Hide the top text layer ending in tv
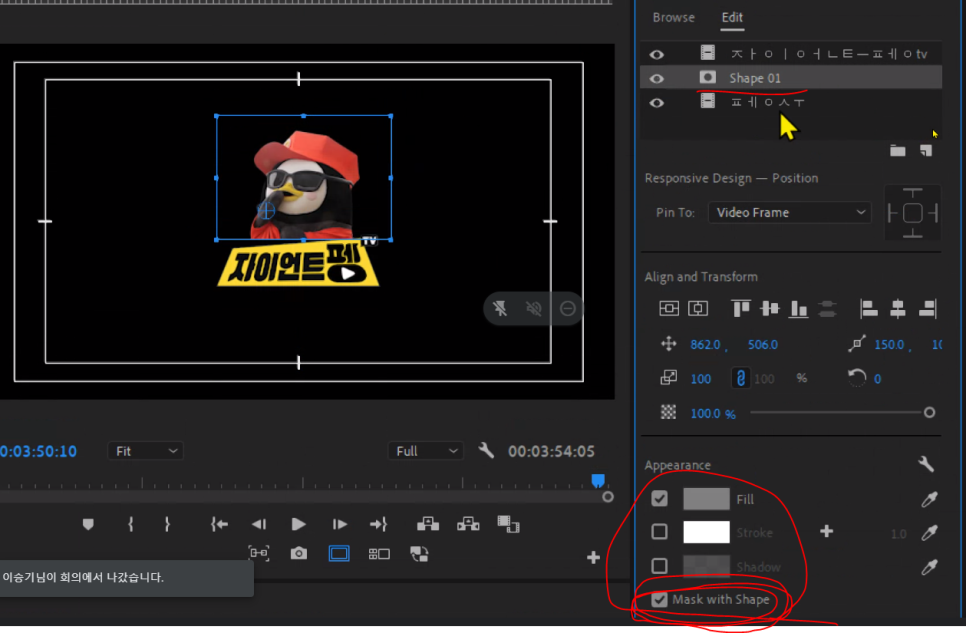This screenshot has height=633, width=966. 657,54
